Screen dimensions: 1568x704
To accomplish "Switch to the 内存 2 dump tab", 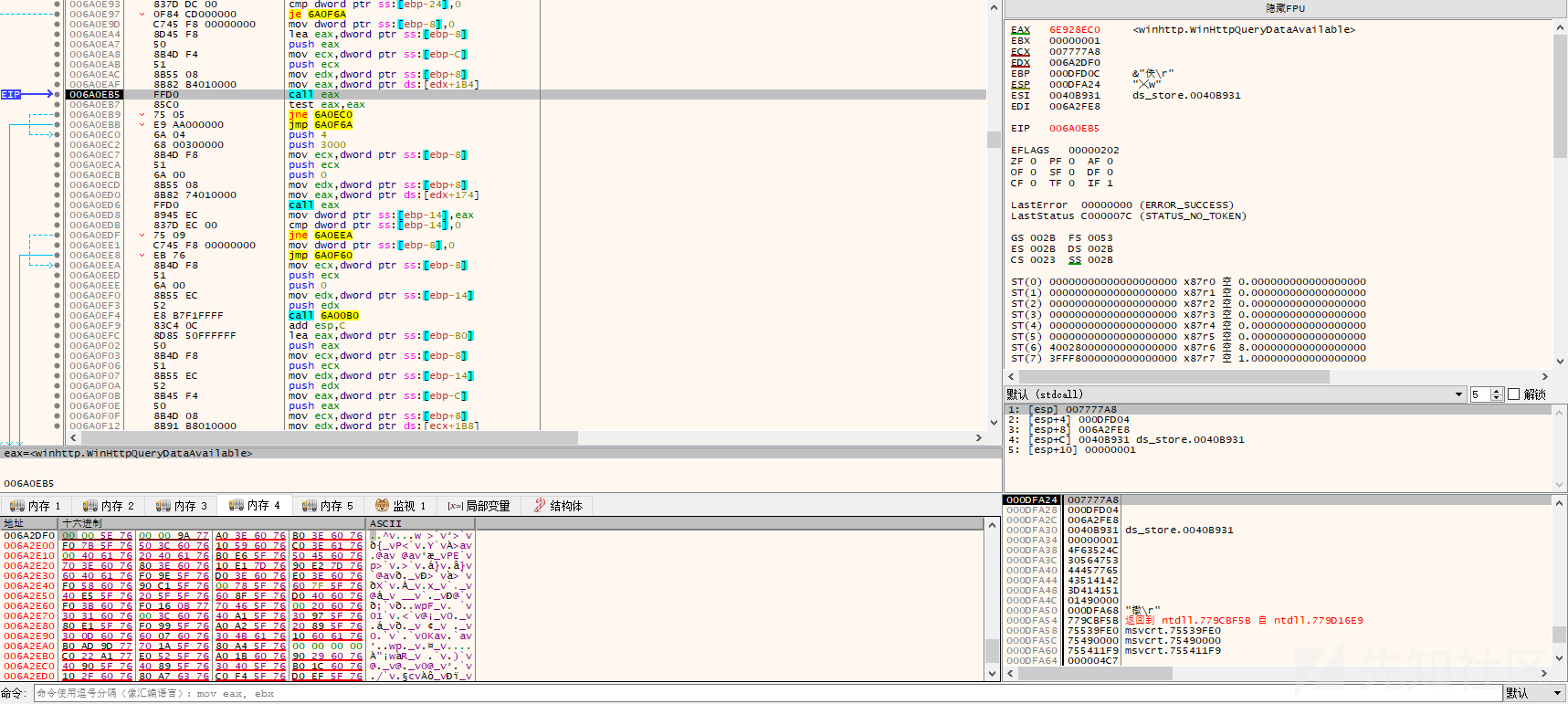I will coord(109,506).
